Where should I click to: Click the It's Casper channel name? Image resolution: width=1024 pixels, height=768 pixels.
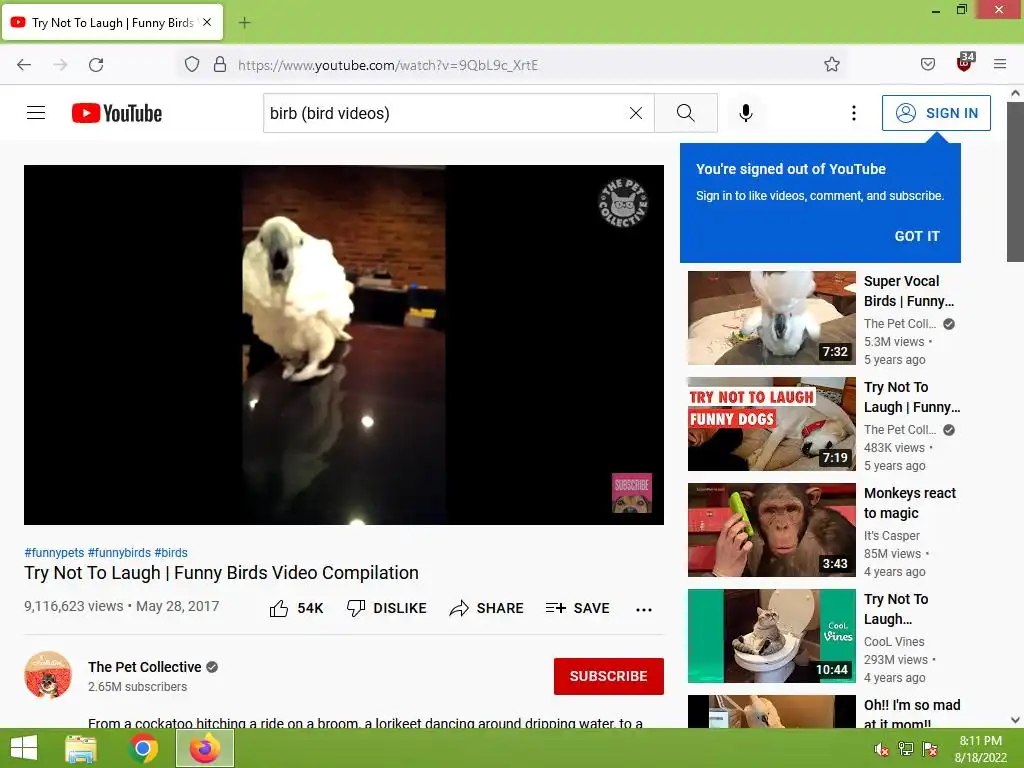point(891,536)
